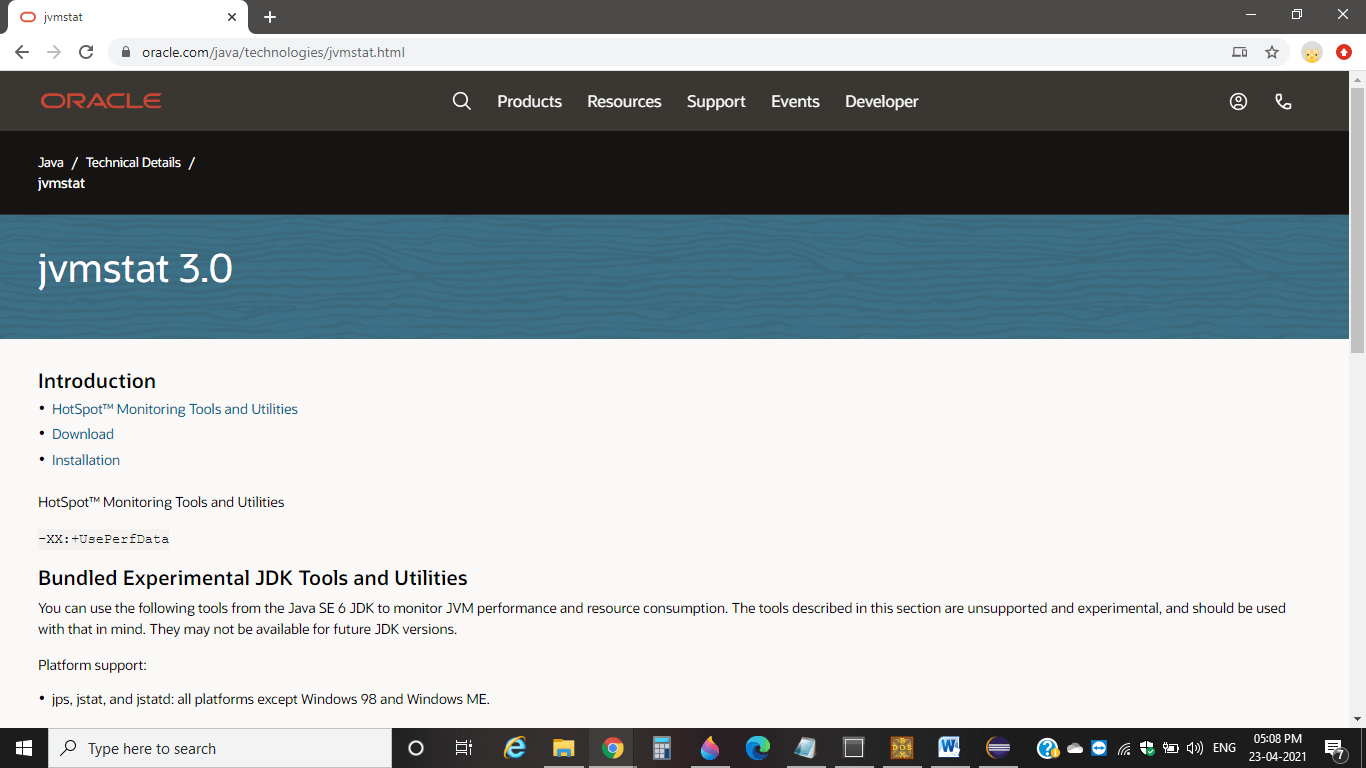Open the Products menu
The image size is (1366, 768).
click(529, 101)
